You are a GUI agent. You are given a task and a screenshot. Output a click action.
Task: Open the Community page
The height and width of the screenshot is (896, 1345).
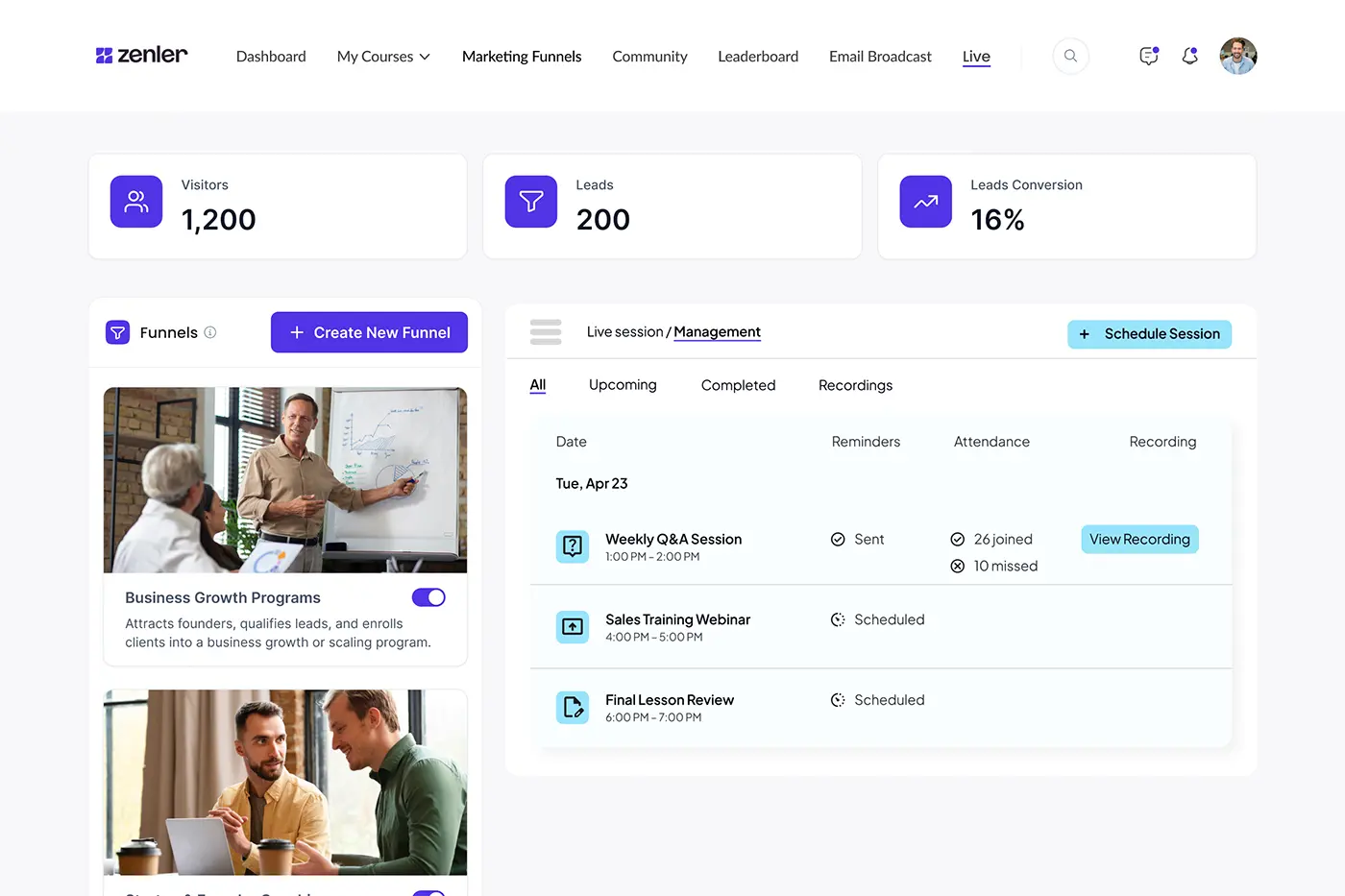[649, 57]
